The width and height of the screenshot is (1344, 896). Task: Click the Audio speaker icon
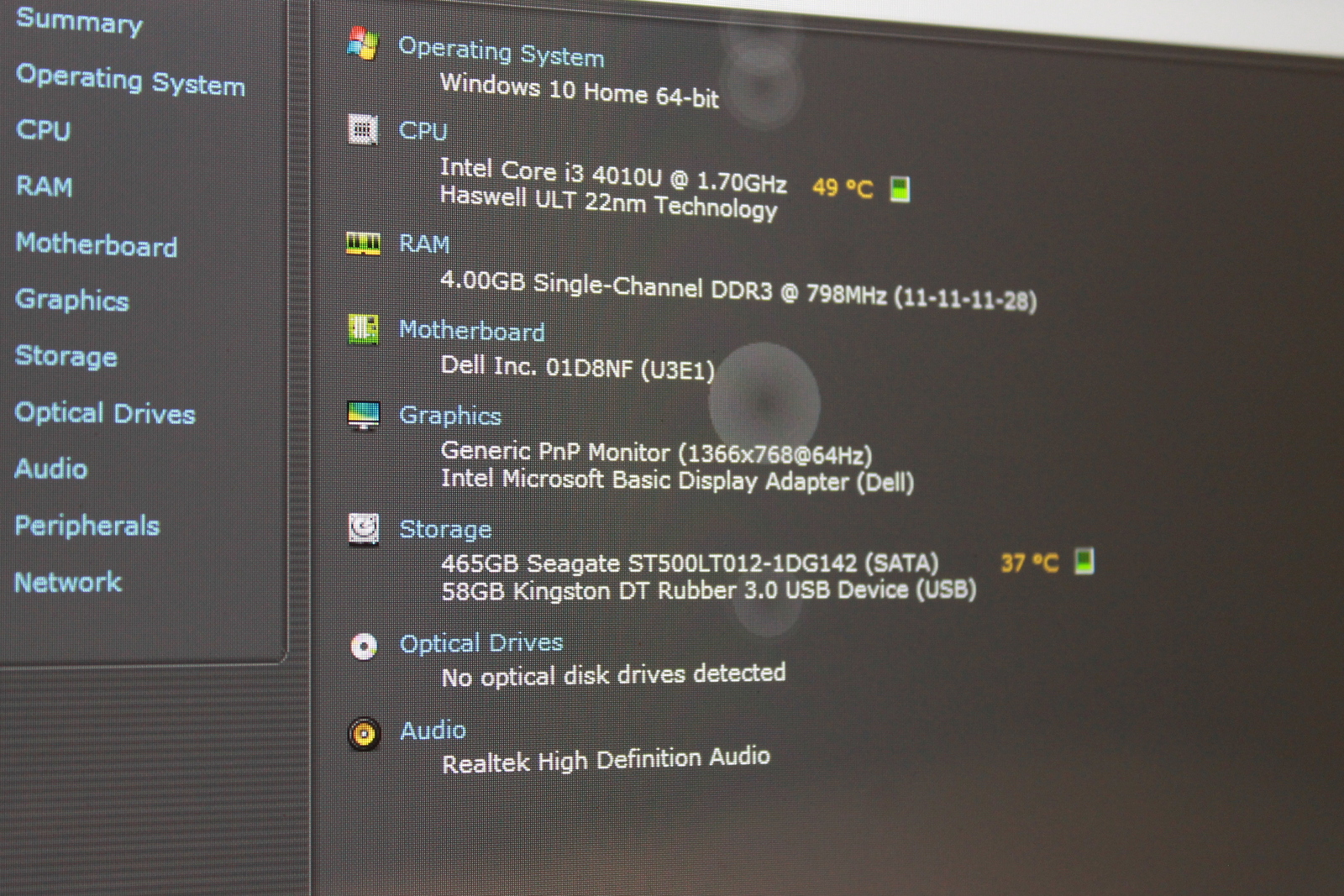364,734
